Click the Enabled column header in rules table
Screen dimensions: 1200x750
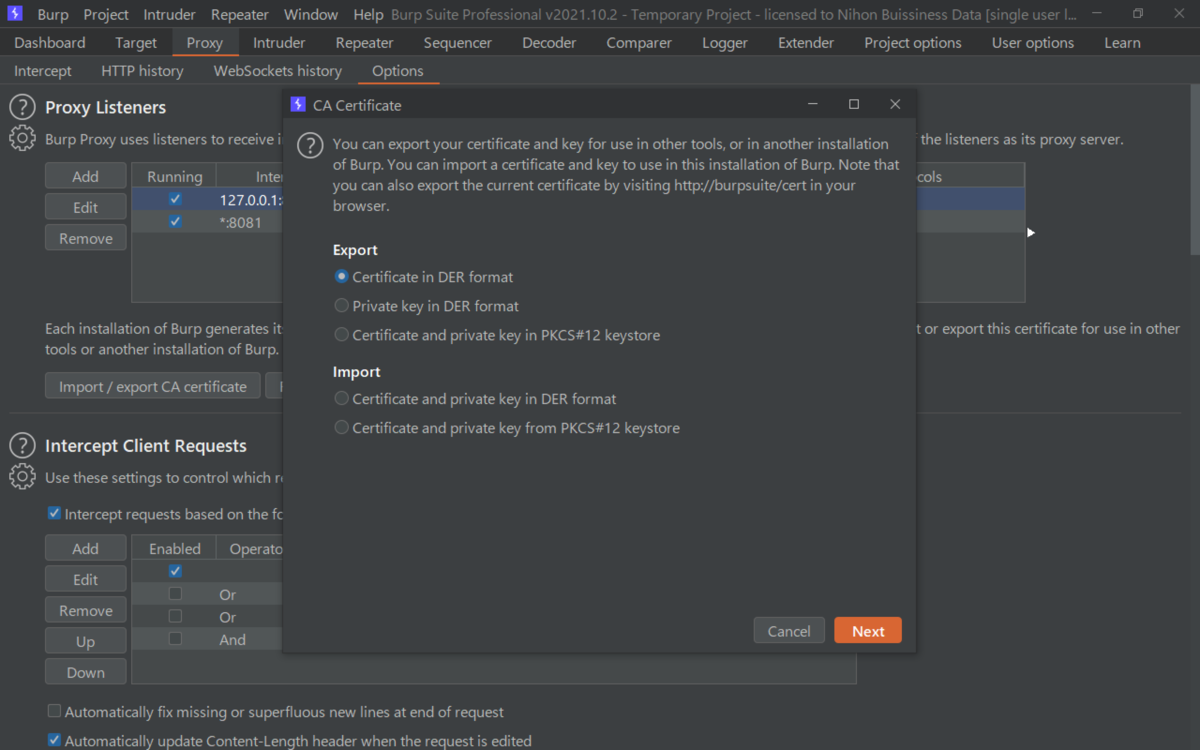(x=175, y=548)
